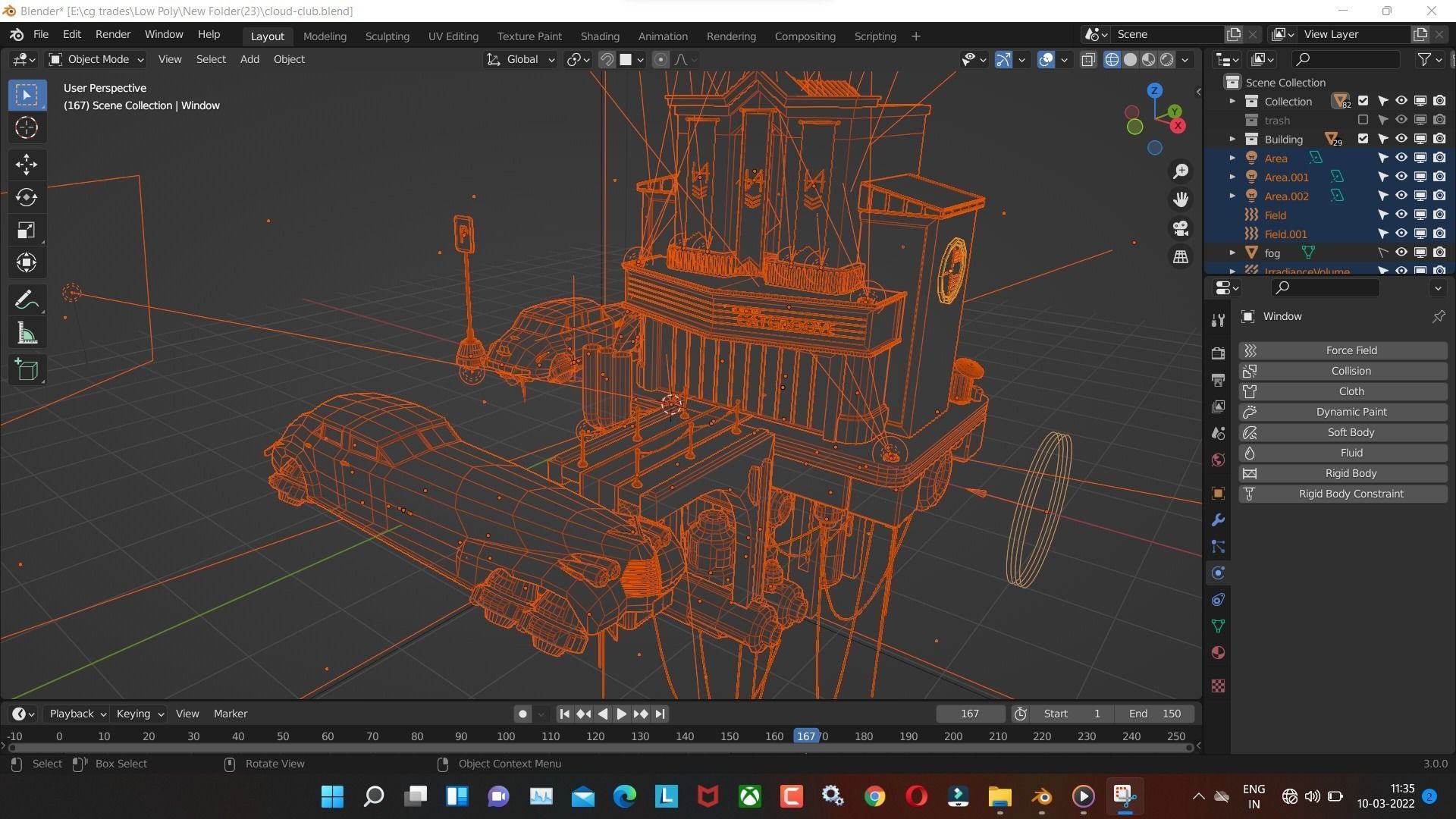Click the zoom view magnifier icon
This screenshot has height=819, width=1456.
tap(1181, 171)
